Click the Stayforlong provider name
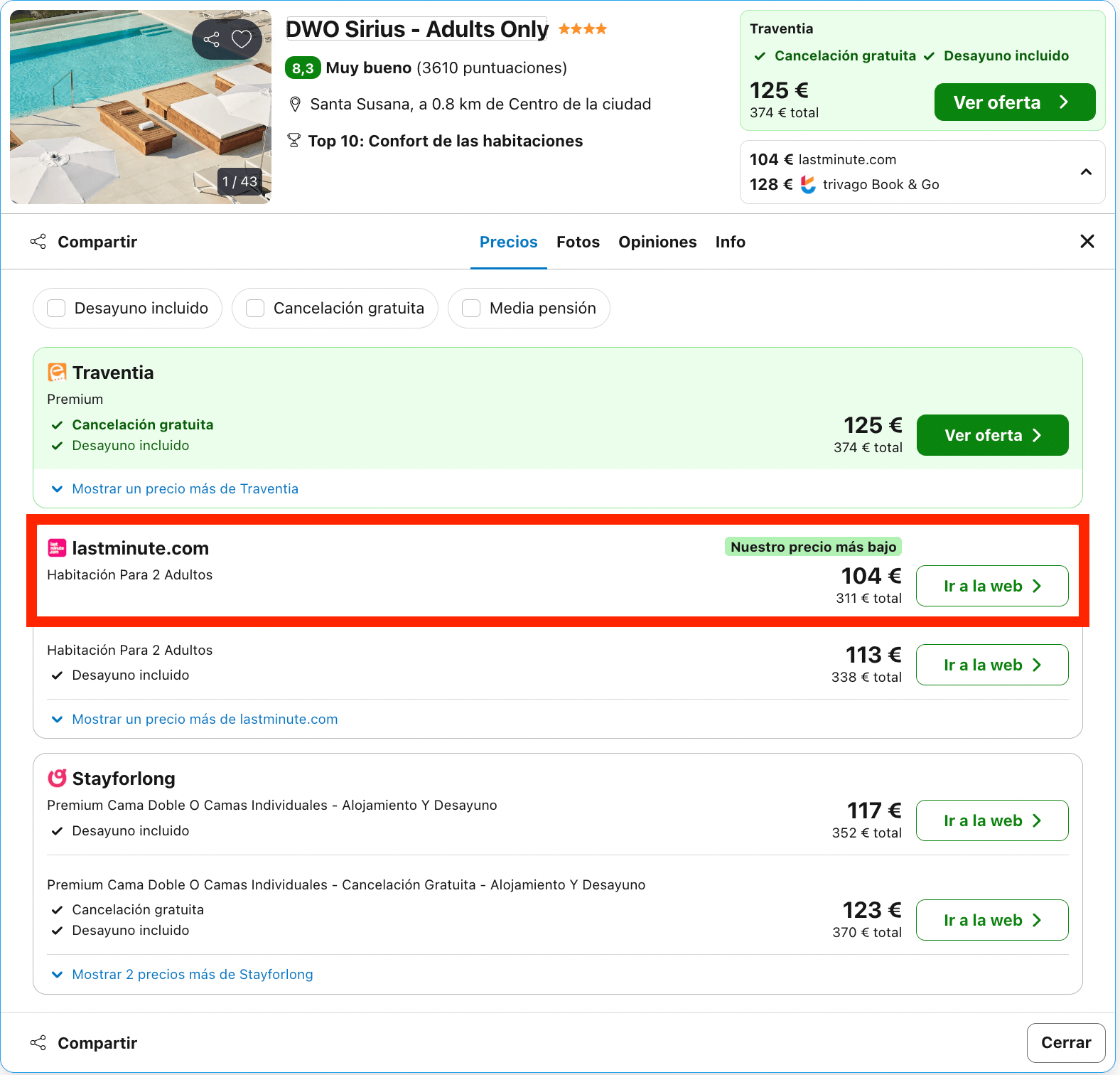Image resolution: width=1120 pixels, height=1075 pixels. [124, 779]
